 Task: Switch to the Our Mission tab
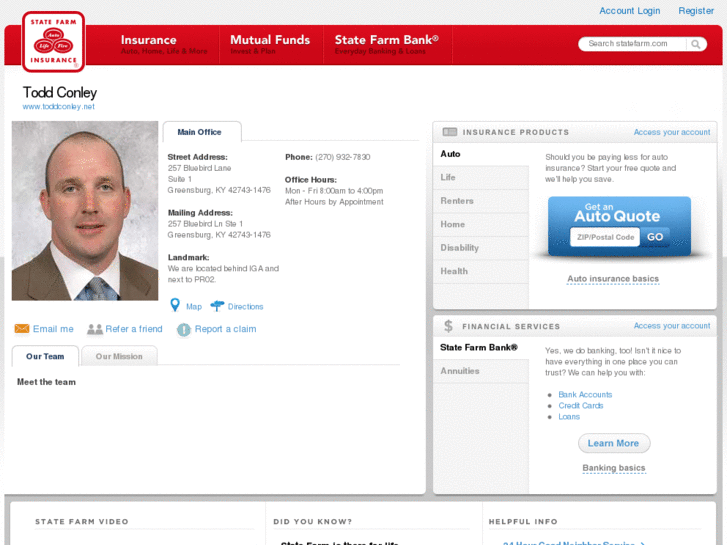[119, 356]
